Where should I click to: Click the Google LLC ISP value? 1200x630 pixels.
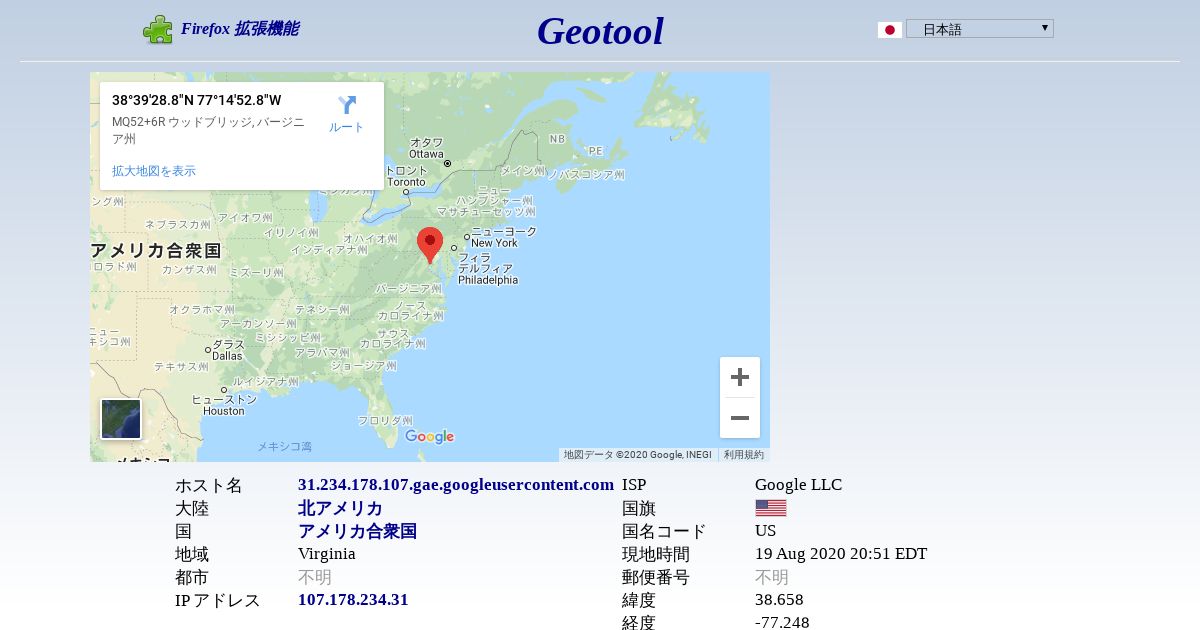point(798,485)
